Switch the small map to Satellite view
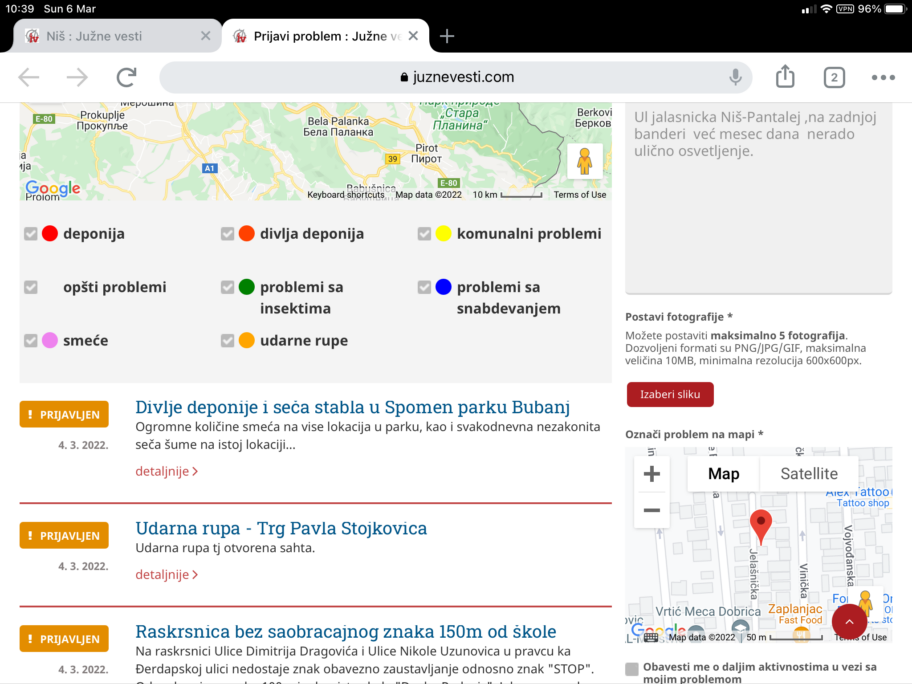The image size is (912, 684). tap(808, 474)
